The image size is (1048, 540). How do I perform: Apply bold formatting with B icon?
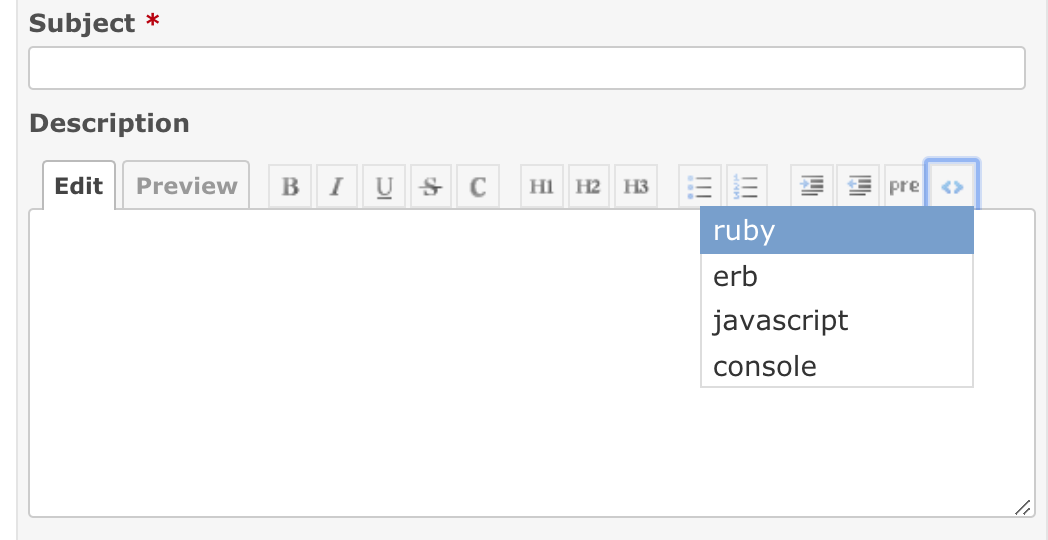(x=290, y=186)
